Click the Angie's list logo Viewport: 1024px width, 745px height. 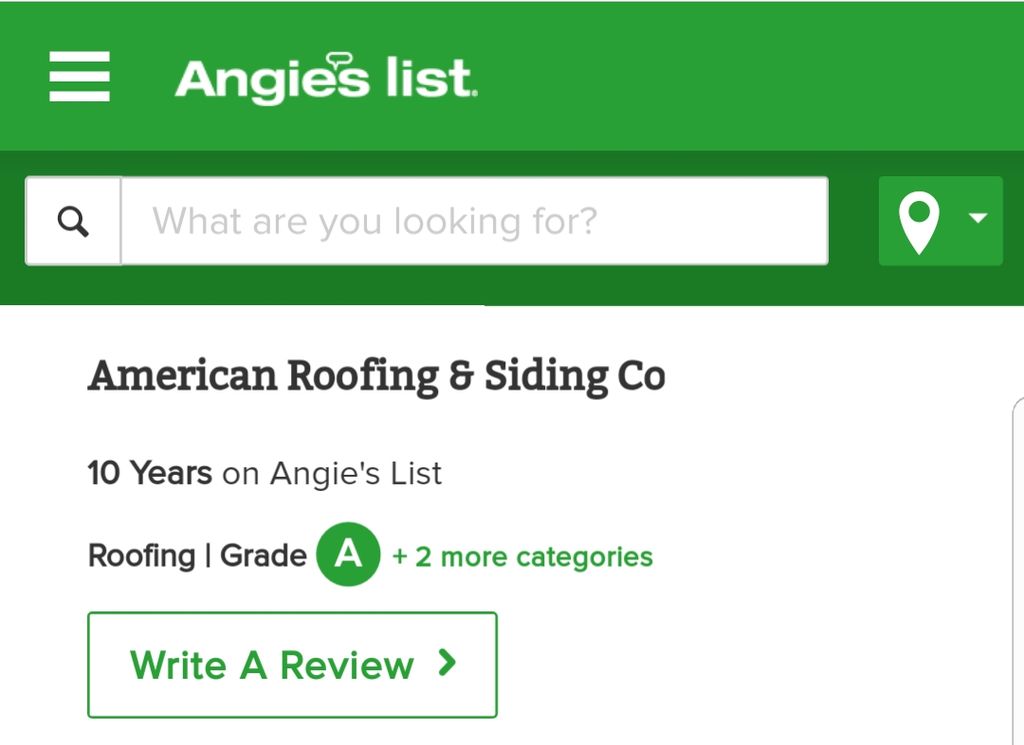(x=326, y=78)
